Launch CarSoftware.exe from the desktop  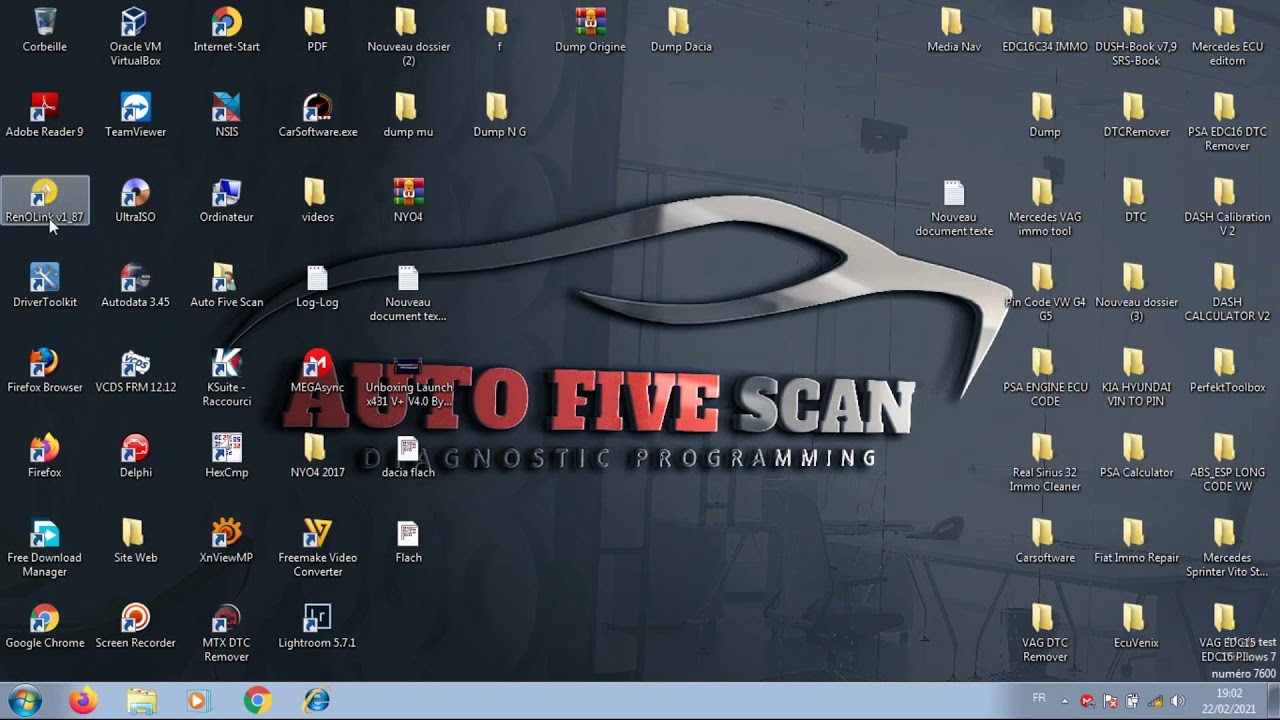click(317, 115)
